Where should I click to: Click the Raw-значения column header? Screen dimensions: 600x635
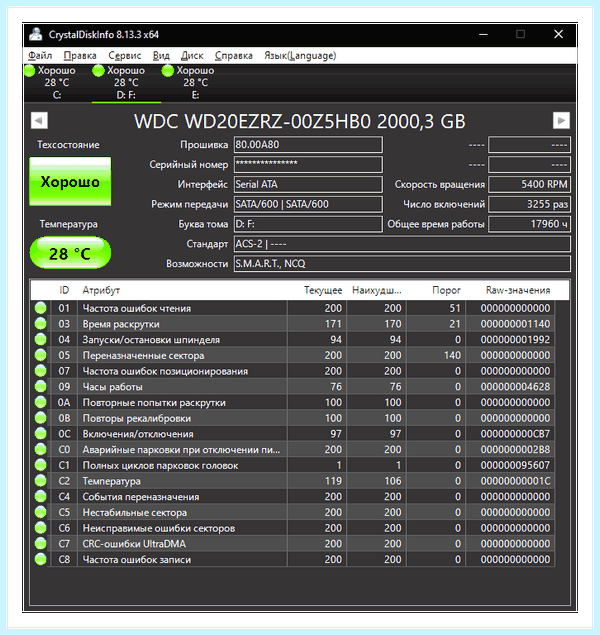pyautogui.click(x=518, y=290)
